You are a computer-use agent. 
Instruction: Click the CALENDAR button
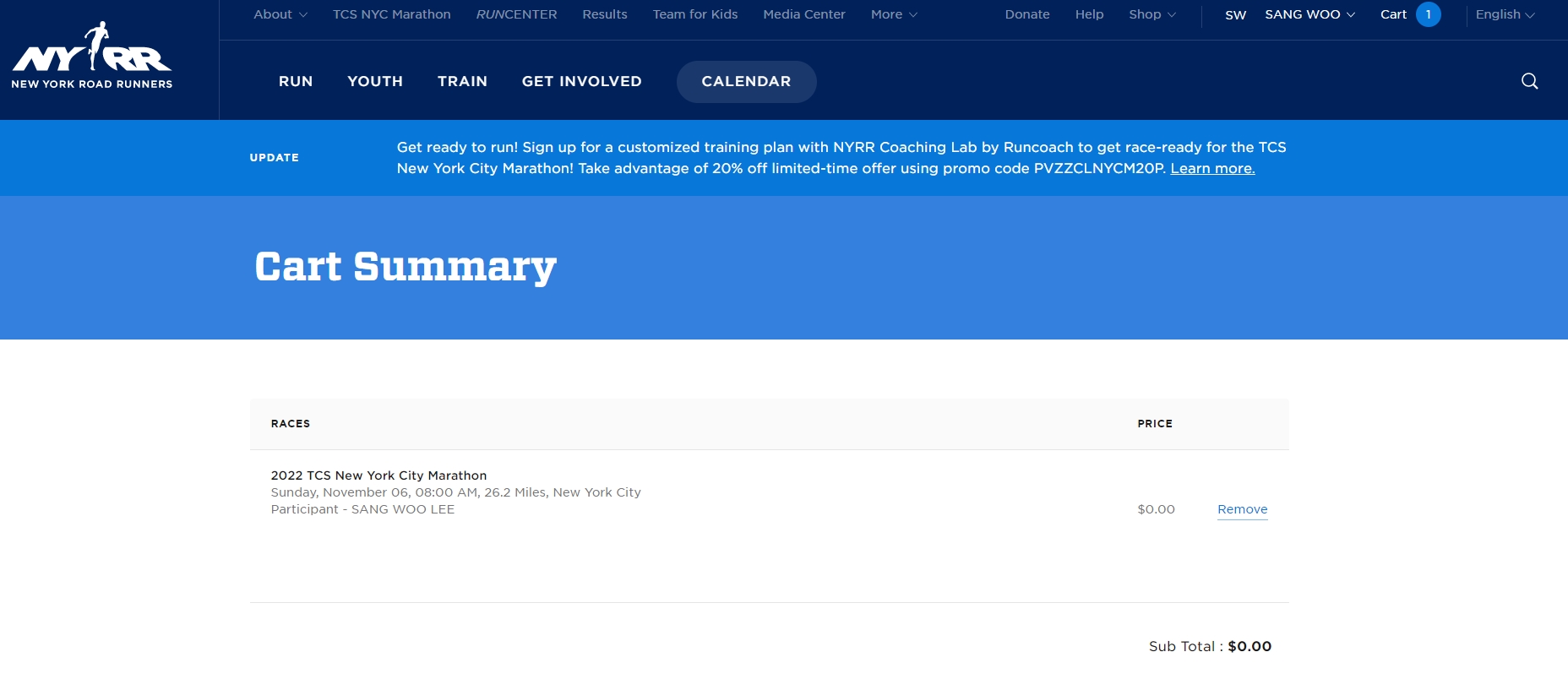coord(746,82)
